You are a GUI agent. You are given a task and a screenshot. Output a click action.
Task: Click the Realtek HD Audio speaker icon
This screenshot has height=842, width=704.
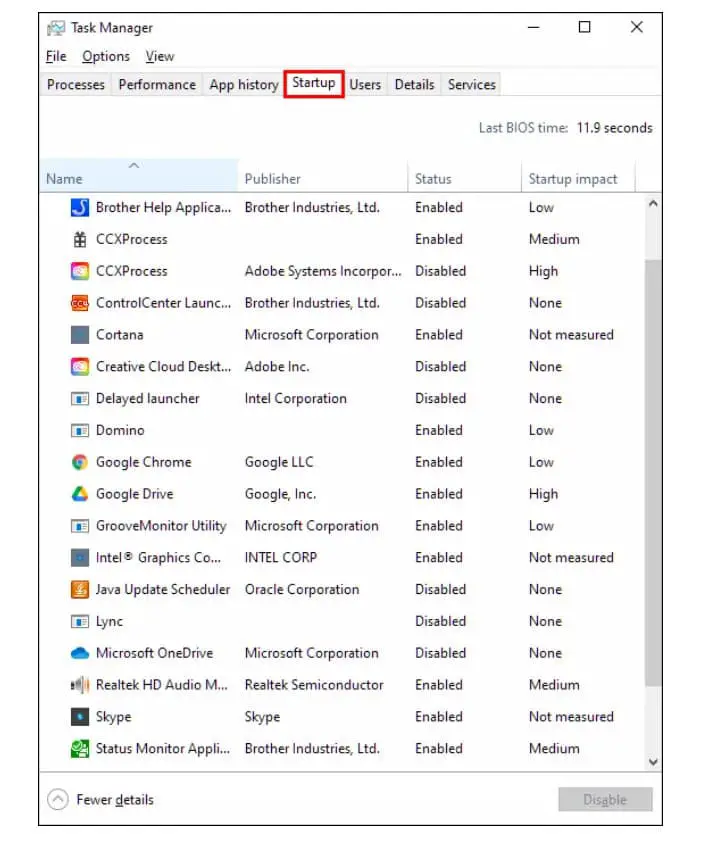pos(79,685)
